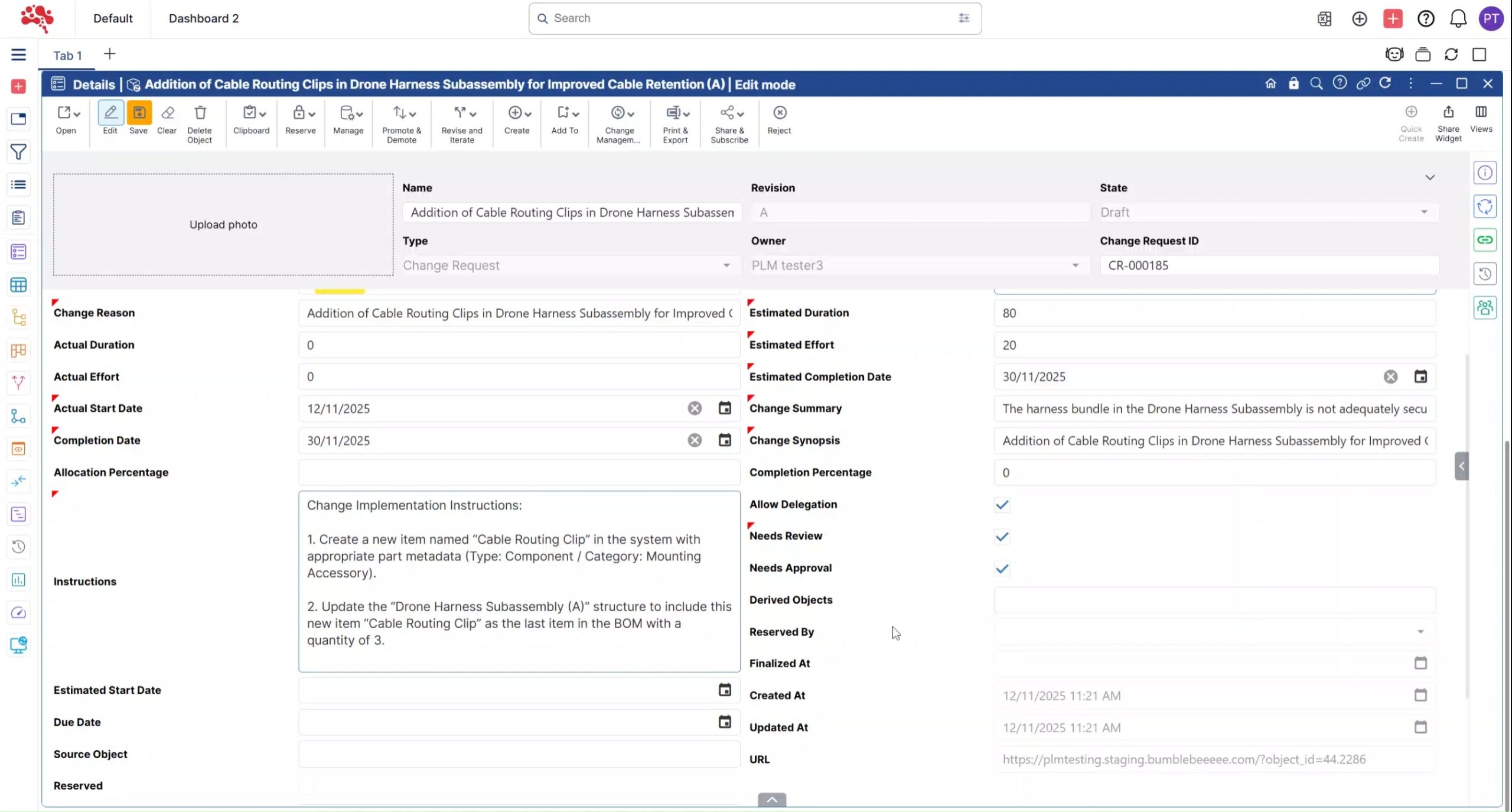Viewport: 1512px width, 812px height.
Task: Click the Estimated Duration input field
Action: click(1214, 313)
